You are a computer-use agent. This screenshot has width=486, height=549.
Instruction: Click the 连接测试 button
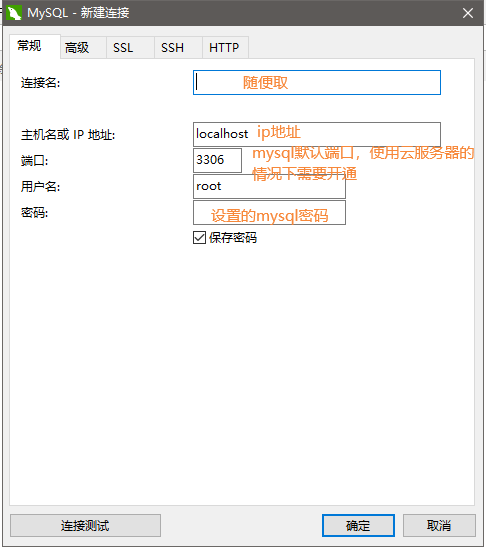pyautogui.click(x=85, y=526)
